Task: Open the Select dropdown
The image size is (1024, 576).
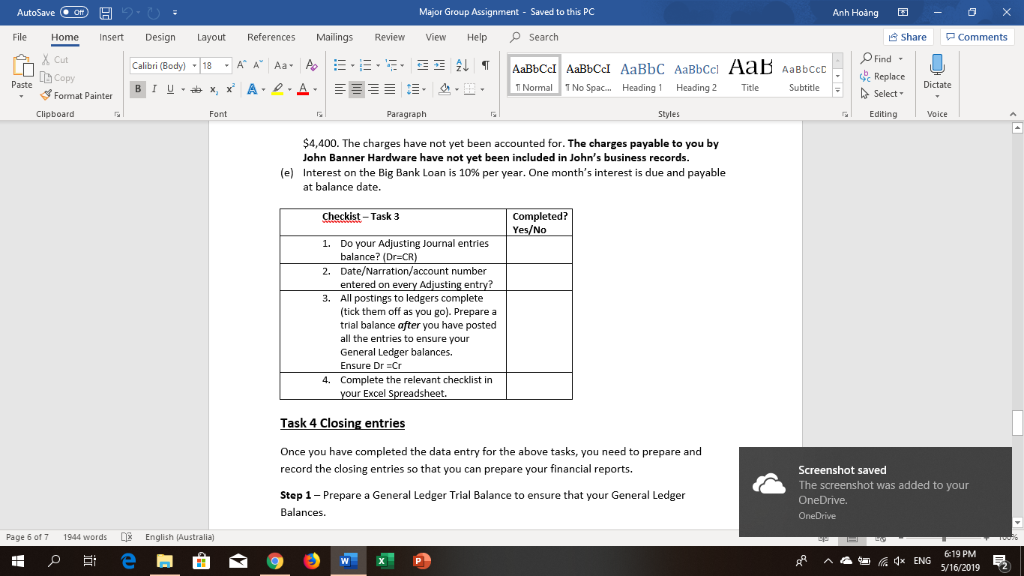Action: click(882, 94)
